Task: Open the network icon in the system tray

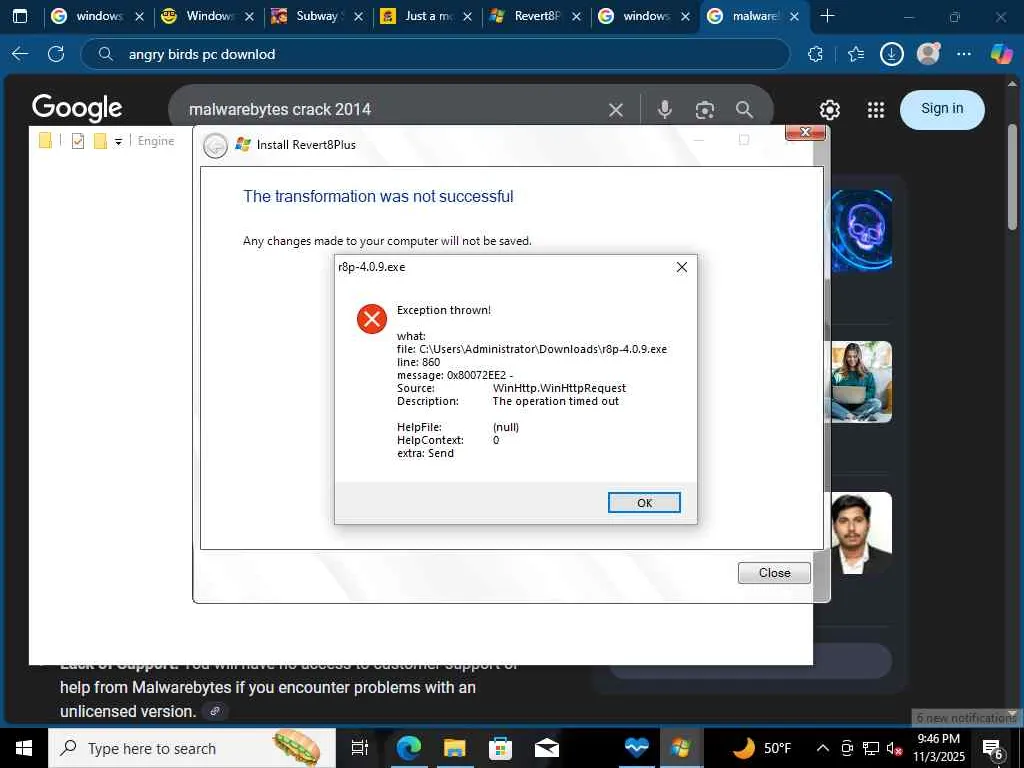Action: coord(871,748)
